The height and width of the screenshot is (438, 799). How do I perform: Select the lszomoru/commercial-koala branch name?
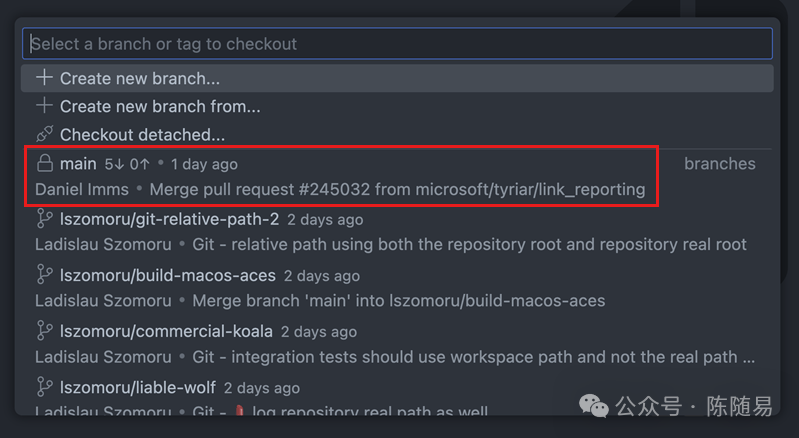(166, 331)
